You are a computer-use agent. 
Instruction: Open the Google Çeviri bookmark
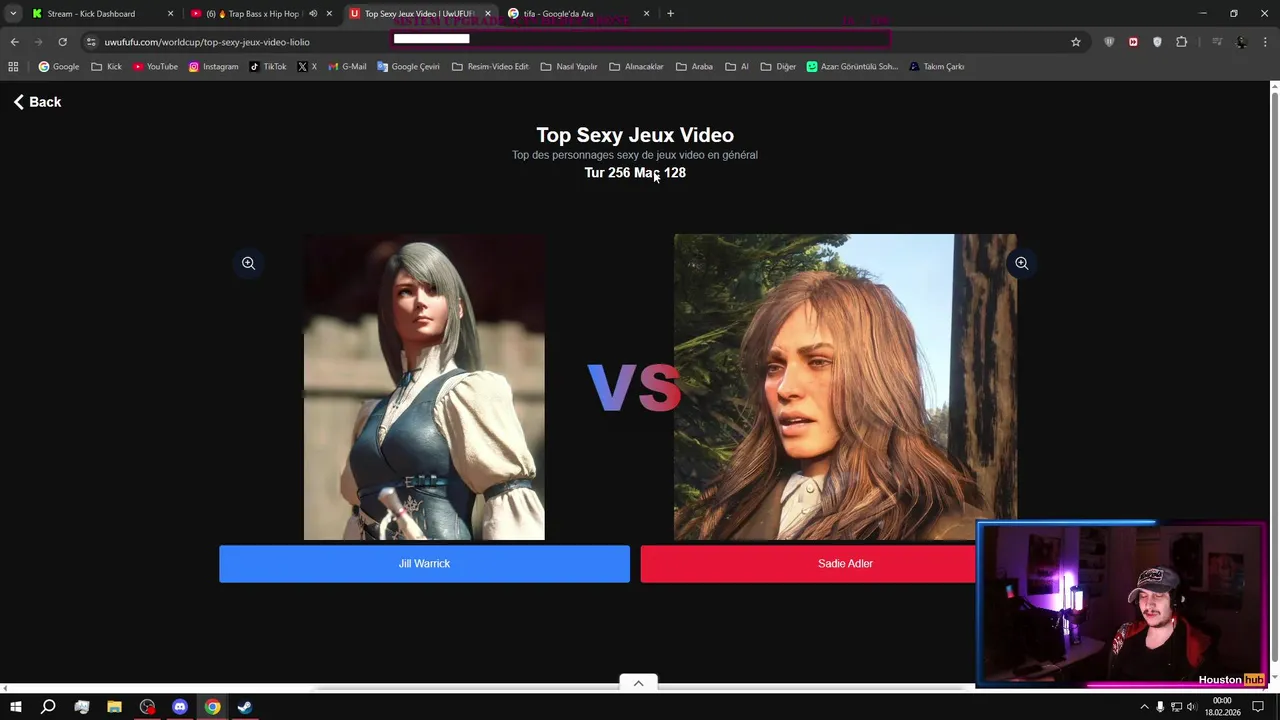[x=408, y=67]
